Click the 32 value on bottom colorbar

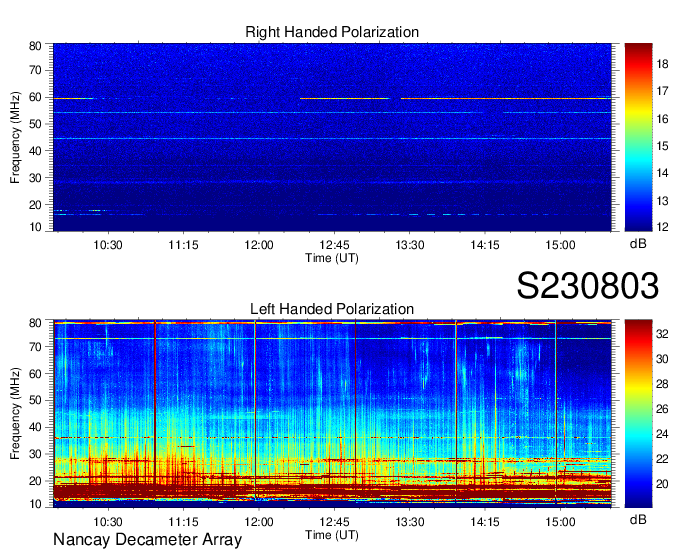tap(662, 334)
